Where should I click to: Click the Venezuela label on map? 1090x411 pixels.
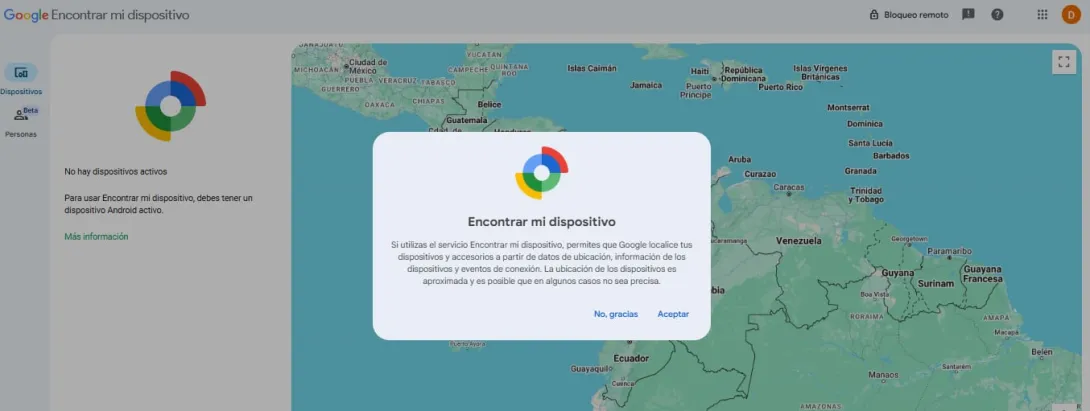(x=798, y=241)
